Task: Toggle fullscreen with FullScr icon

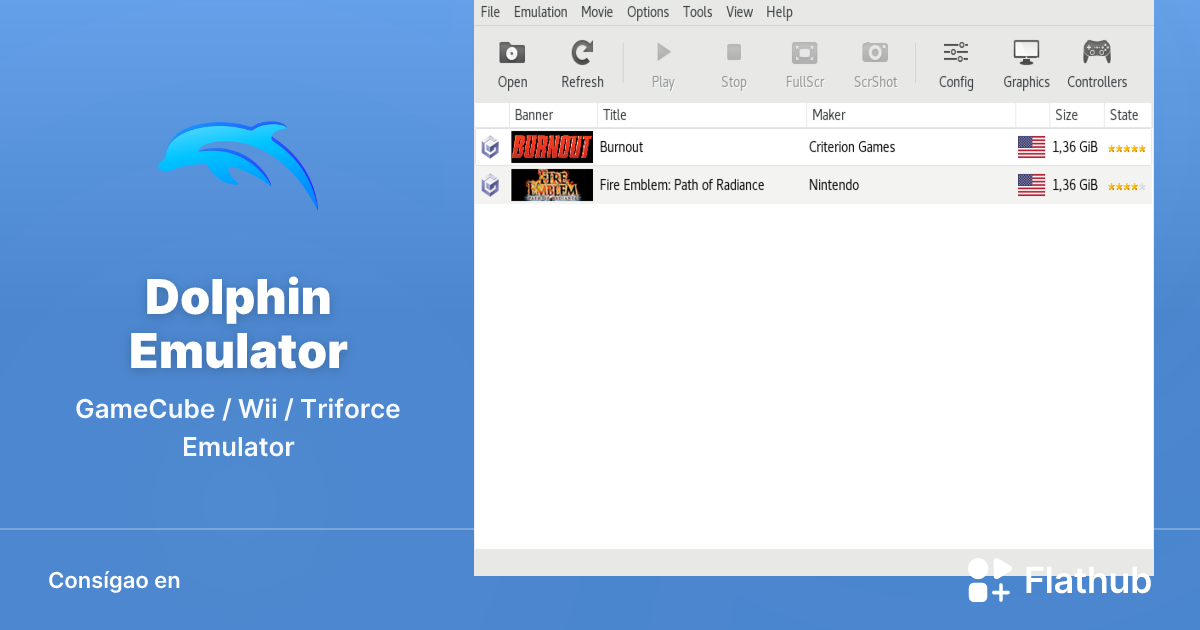Action: click(804, 54)
